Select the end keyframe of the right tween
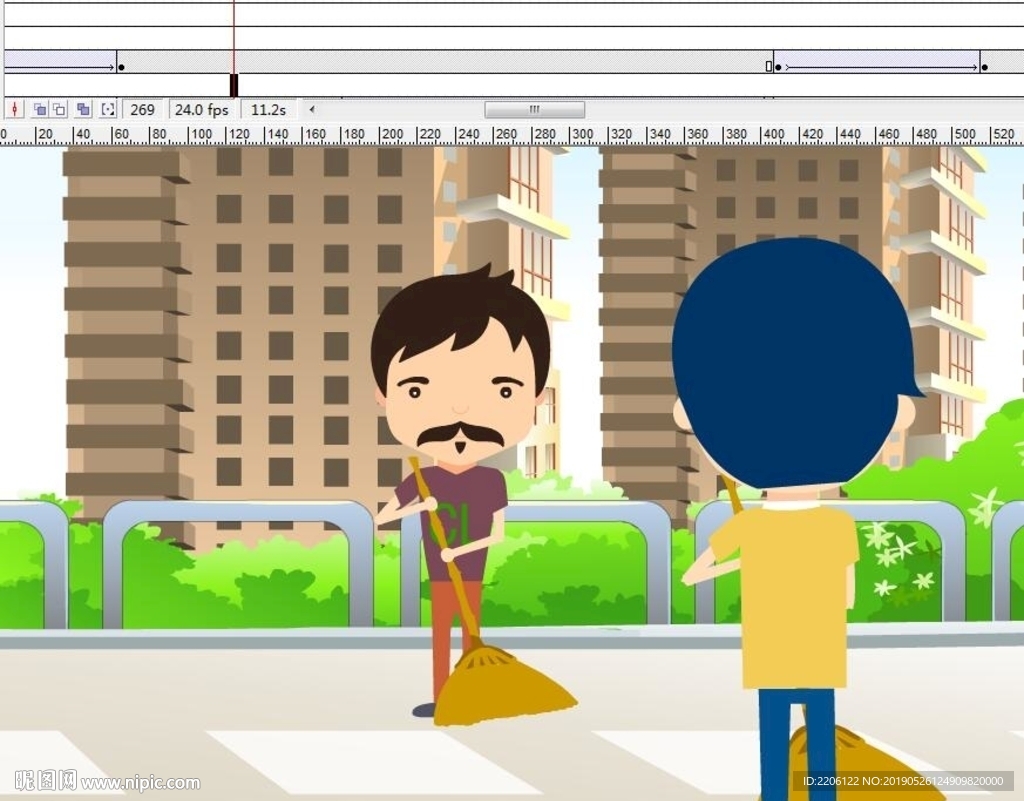 [985, 67]
